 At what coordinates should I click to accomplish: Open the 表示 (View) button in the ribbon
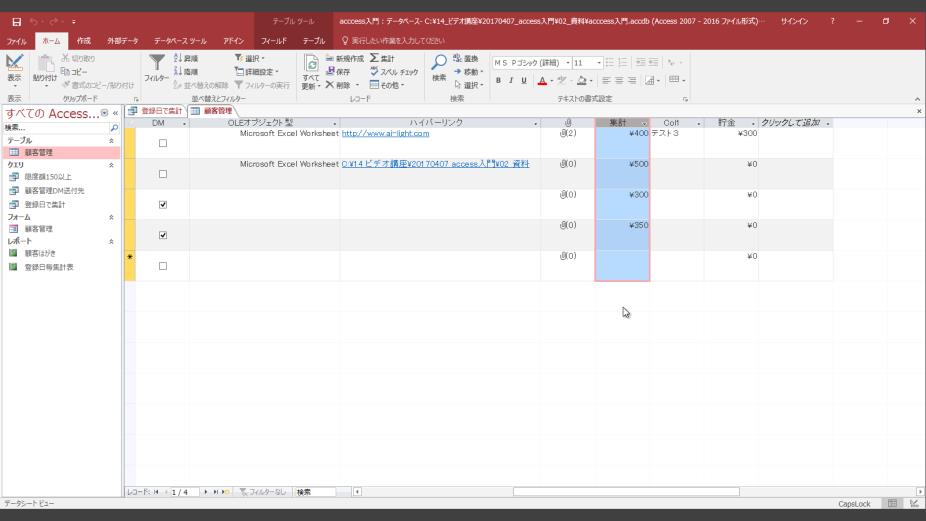pyautogui.click(x=14, y=69)
